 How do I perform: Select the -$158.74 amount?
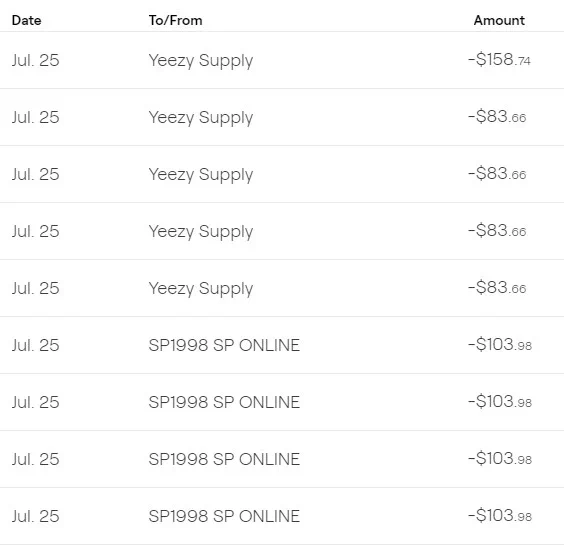(x=499, y=60)
